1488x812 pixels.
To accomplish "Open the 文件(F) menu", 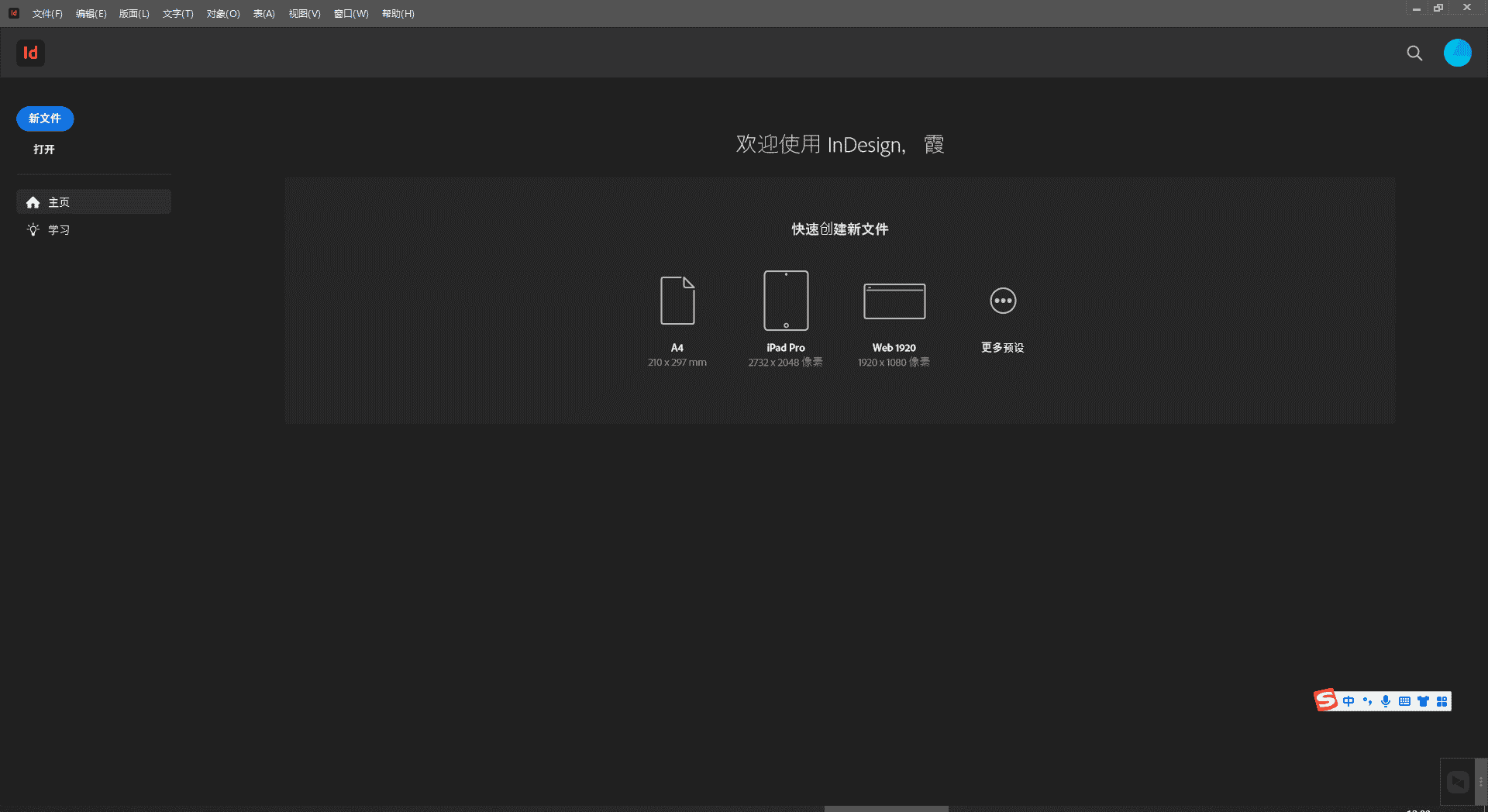I will coord(47,14).
